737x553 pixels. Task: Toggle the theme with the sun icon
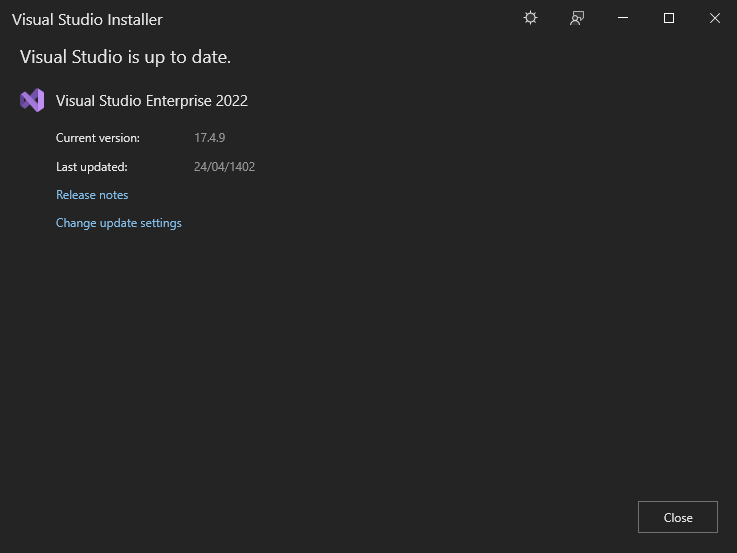point(530,18)
